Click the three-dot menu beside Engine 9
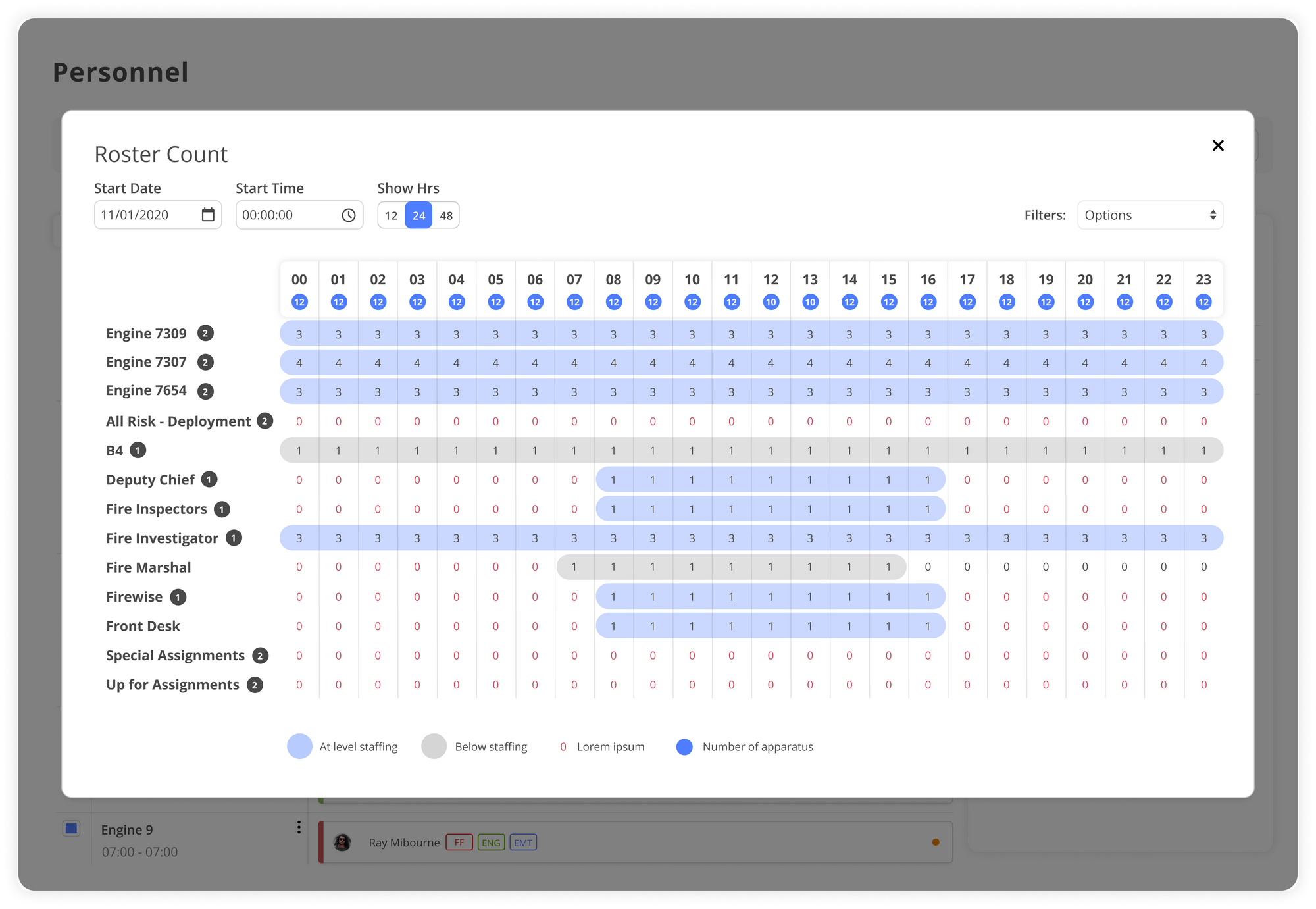 tap(299, 827)
